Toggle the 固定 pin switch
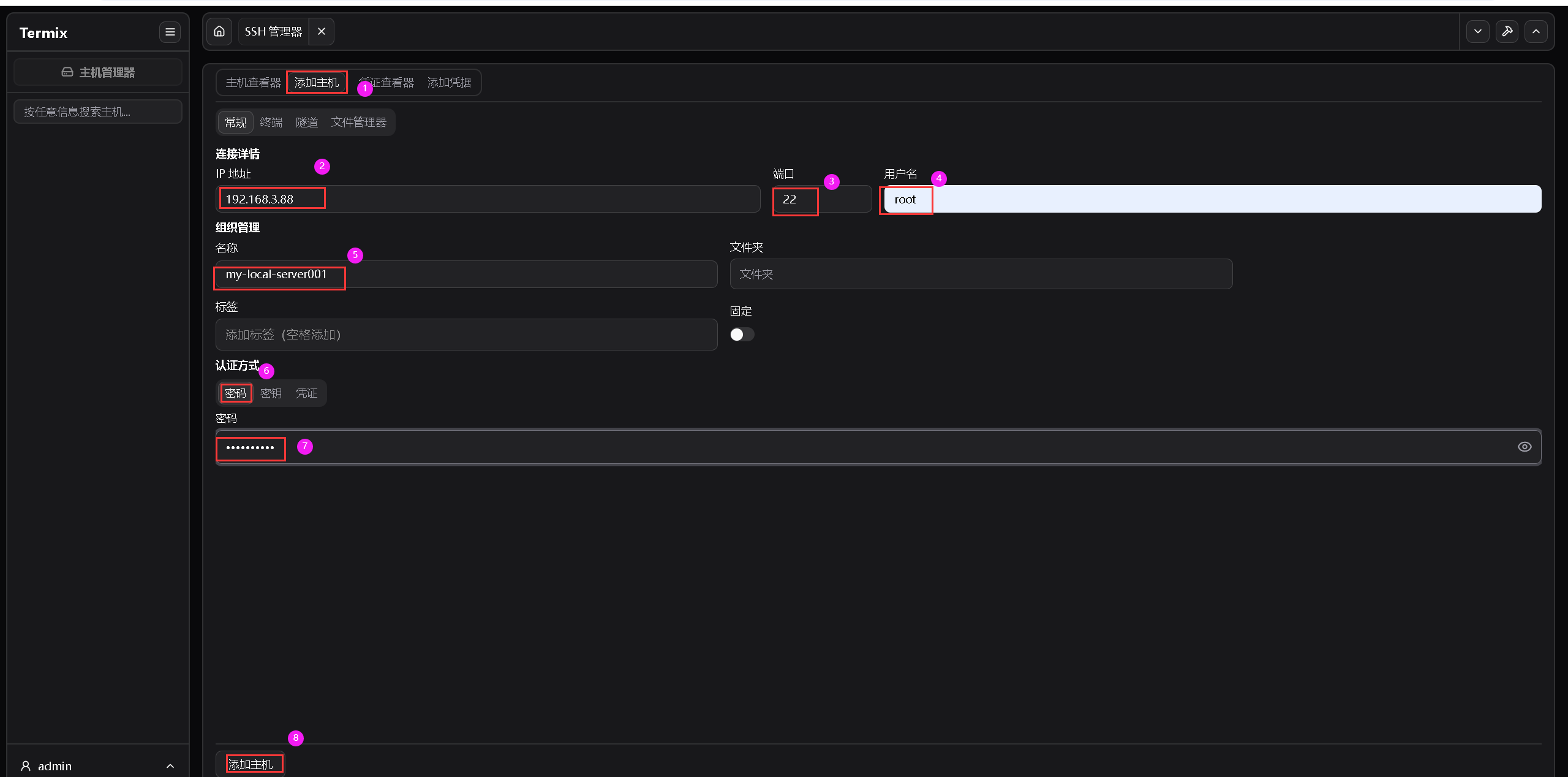 click(742, 335)
